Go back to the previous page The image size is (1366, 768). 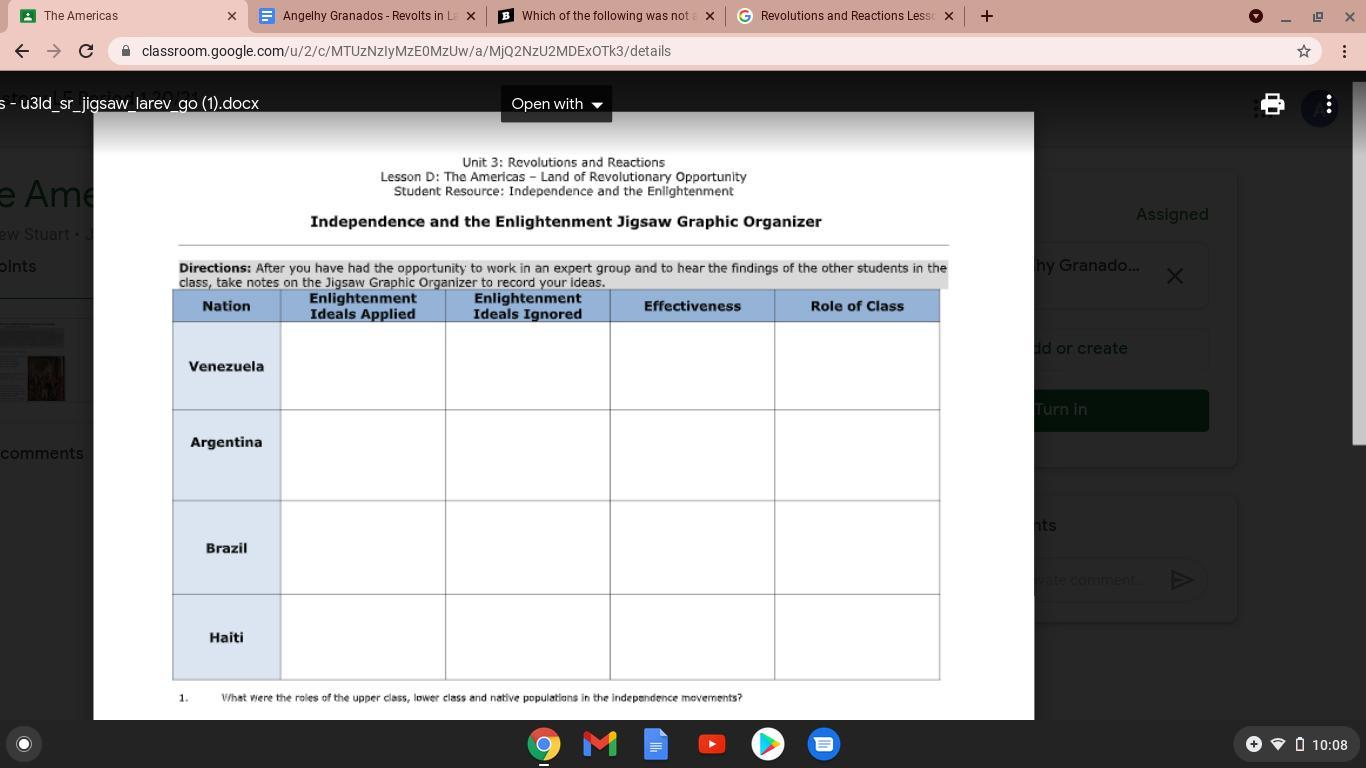point(22,51)
